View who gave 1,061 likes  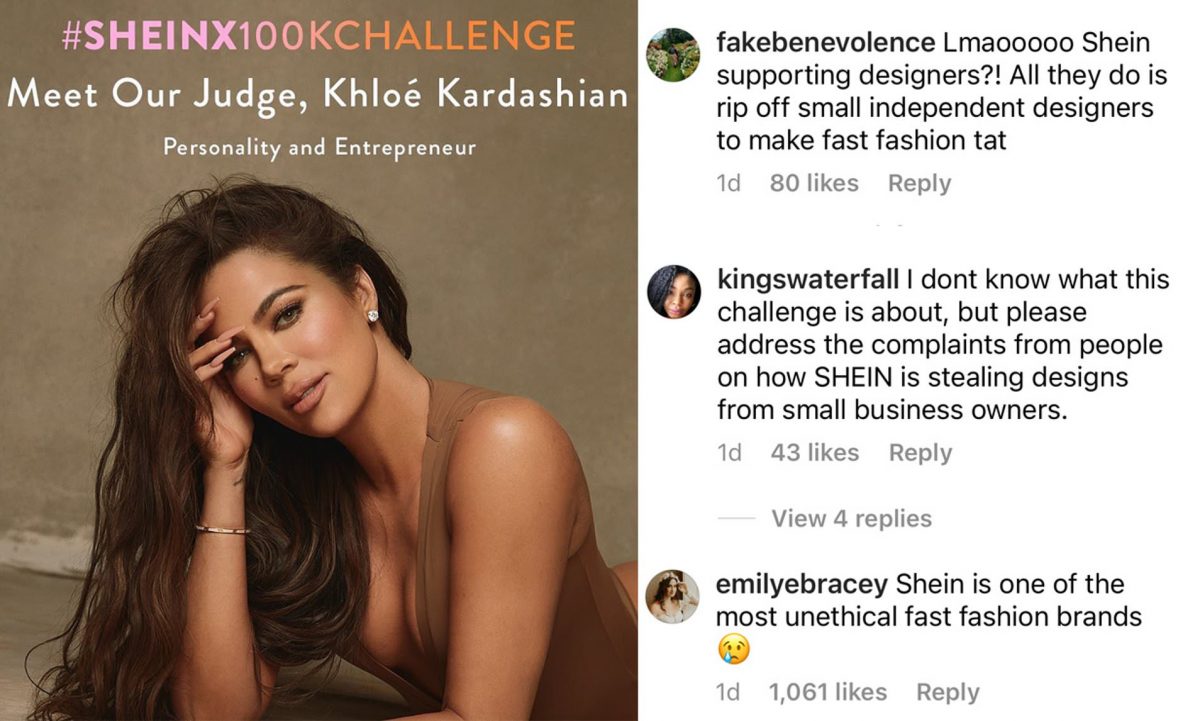tap(827, 691)
